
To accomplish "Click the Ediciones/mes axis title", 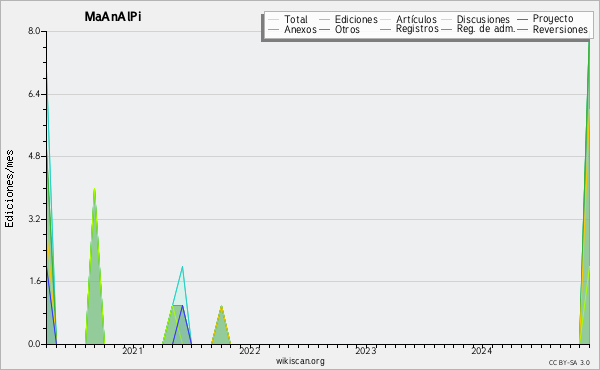I will point(9,188).
